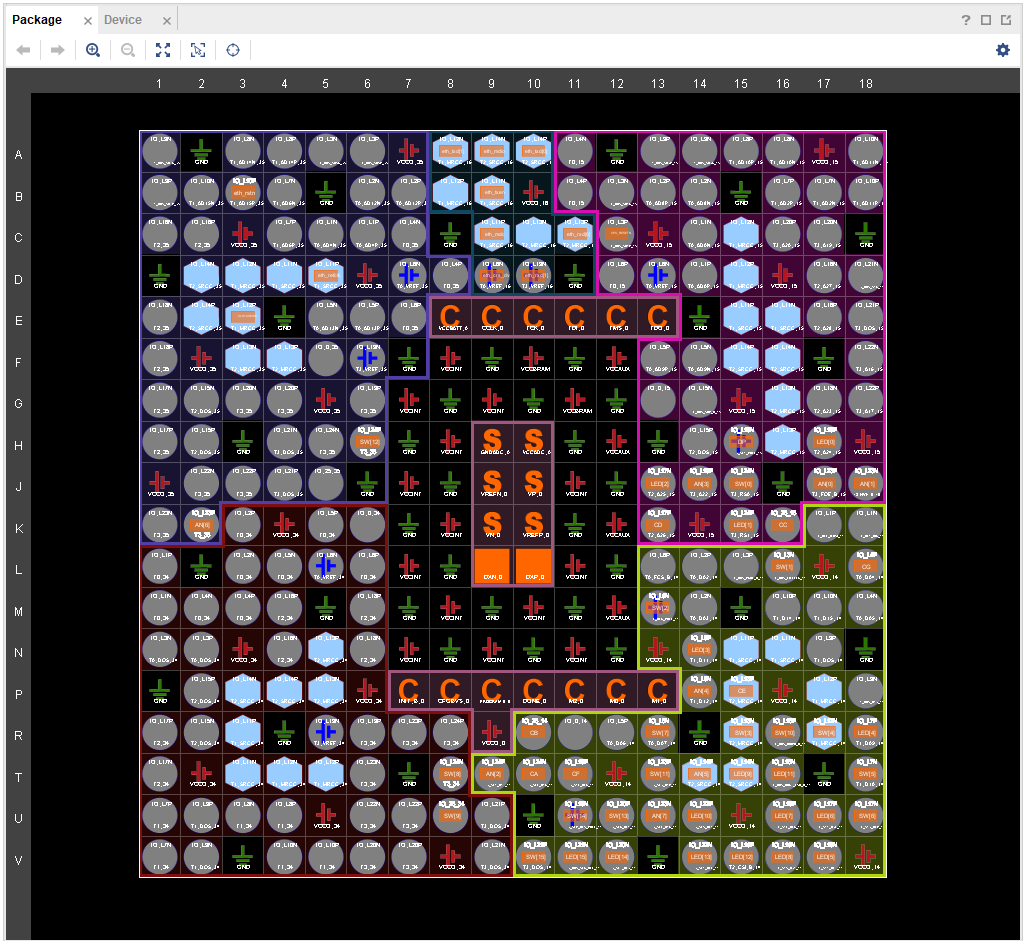Zoom out of the package view

point(128,50)
